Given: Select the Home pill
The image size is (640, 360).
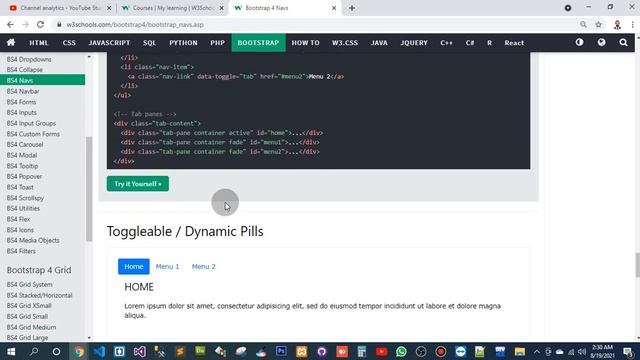Looking at the screenshot, I should pyautogui.click(x=133, y=267).
